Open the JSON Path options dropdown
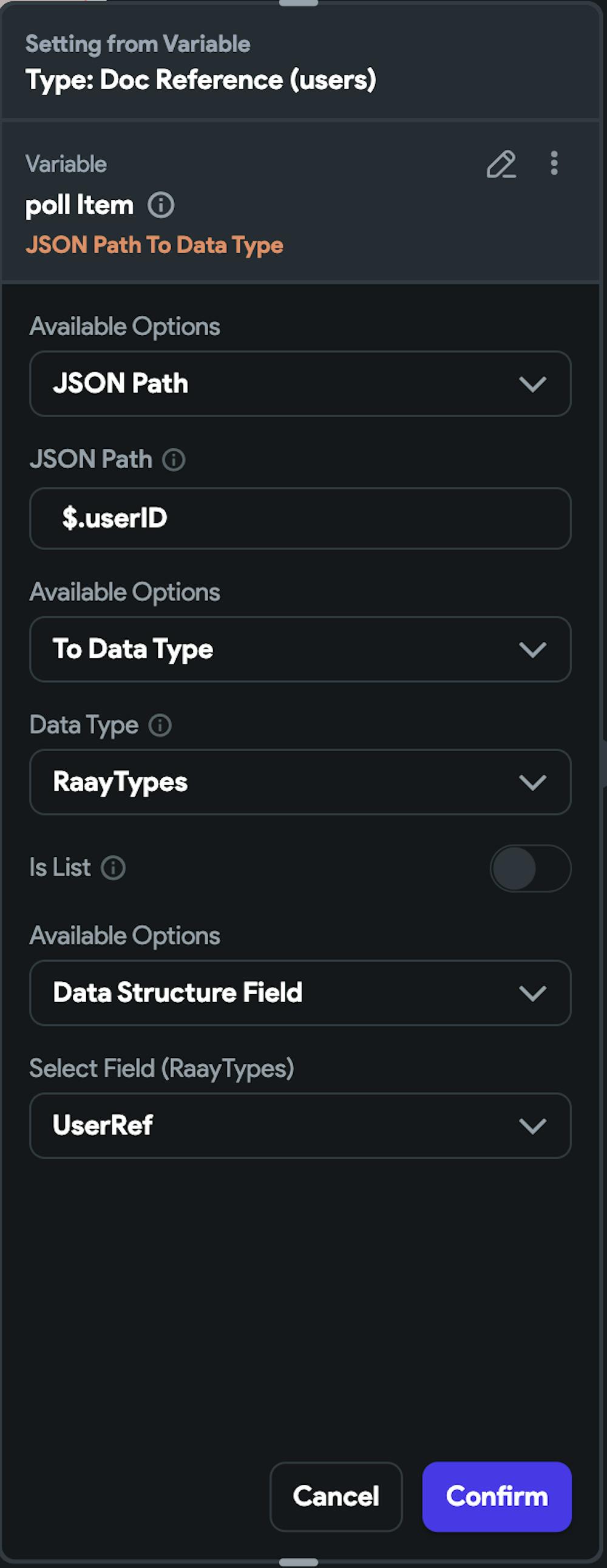 point(300,383)
